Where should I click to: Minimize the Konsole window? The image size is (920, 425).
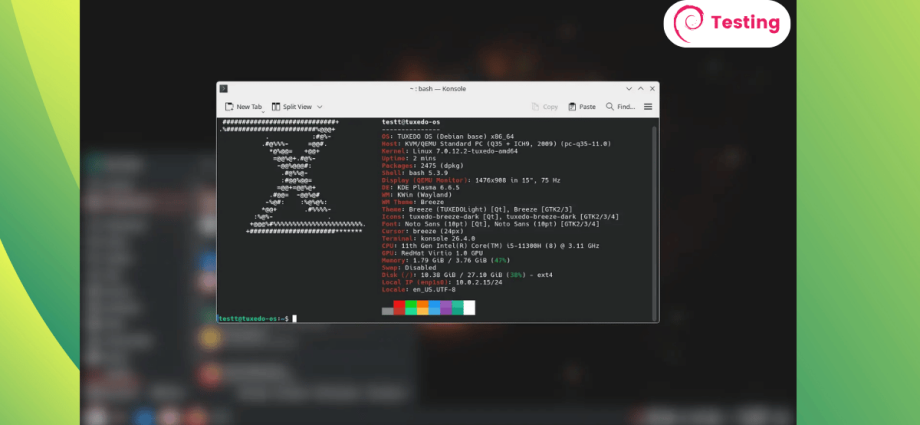[x=629, y=89]
